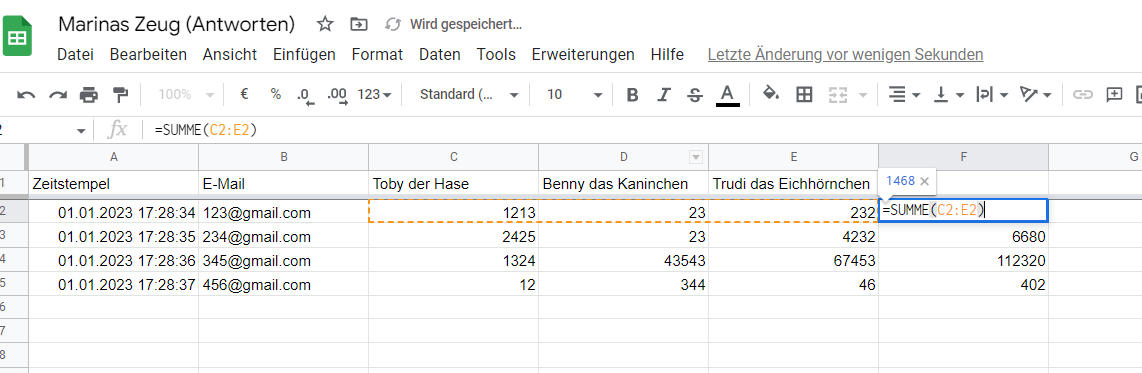The height and width of the screenshot is (373, 1142).
Task: Open text rotation dropdown
Action: 1036,95
